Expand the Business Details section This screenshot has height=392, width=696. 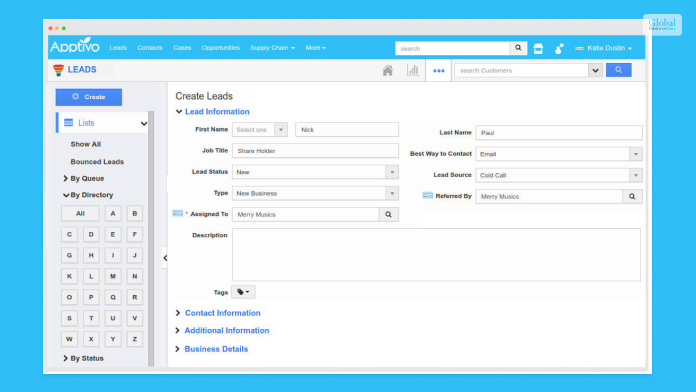[178, 349]
